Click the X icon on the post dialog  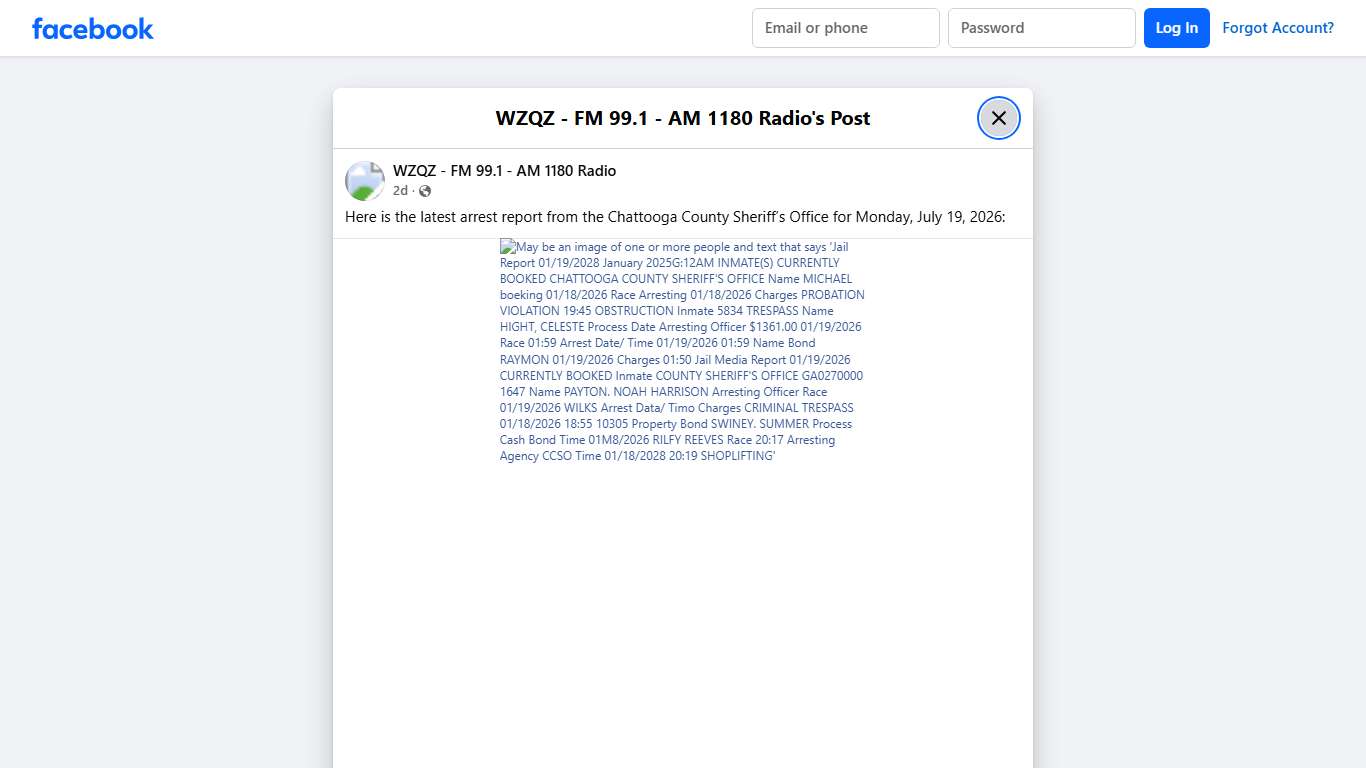[x=998, y=117]
